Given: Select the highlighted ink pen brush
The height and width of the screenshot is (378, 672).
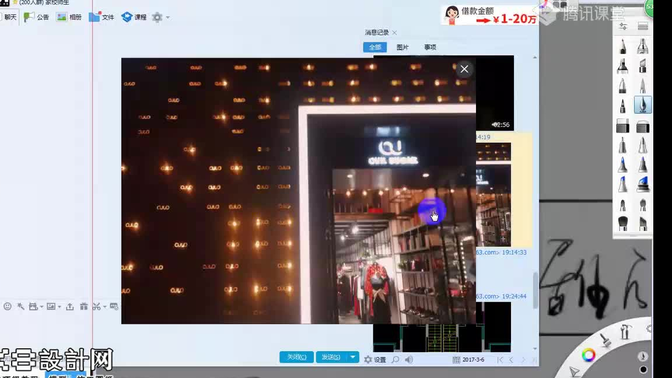Looking at the screenshot, I should coord(642,105).
